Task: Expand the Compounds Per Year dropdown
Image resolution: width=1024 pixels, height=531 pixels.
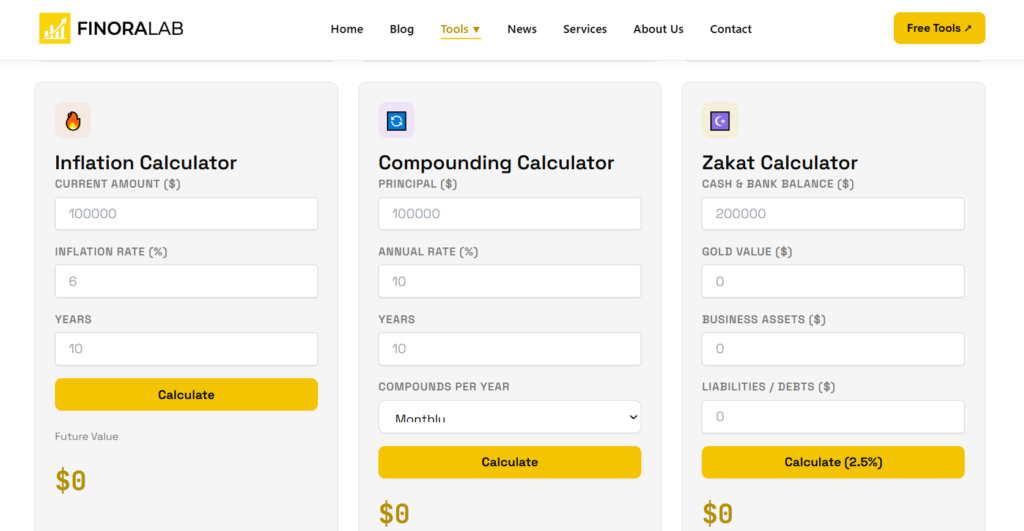Action: 509,417
